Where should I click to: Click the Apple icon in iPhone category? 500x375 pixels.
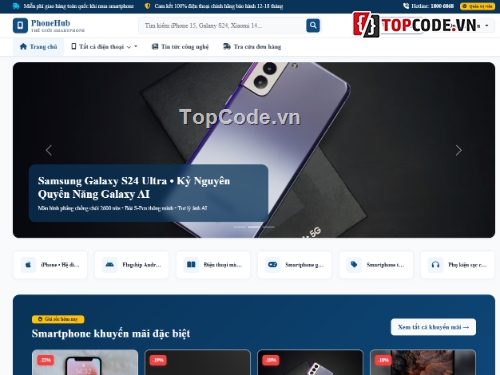point(28,265)
